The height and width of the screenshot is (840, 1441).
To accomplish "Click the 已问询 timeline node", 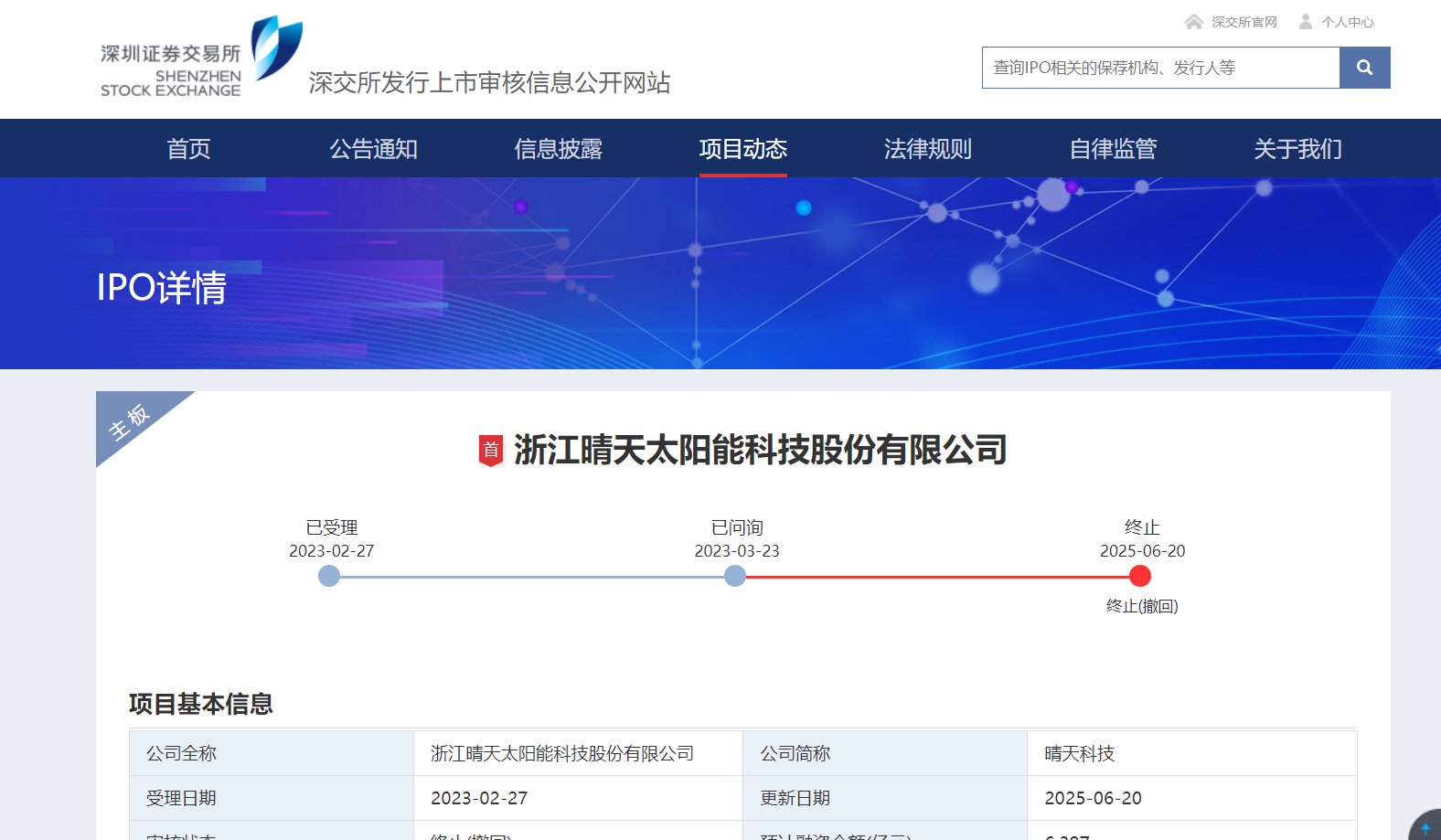I will (735, 576).
